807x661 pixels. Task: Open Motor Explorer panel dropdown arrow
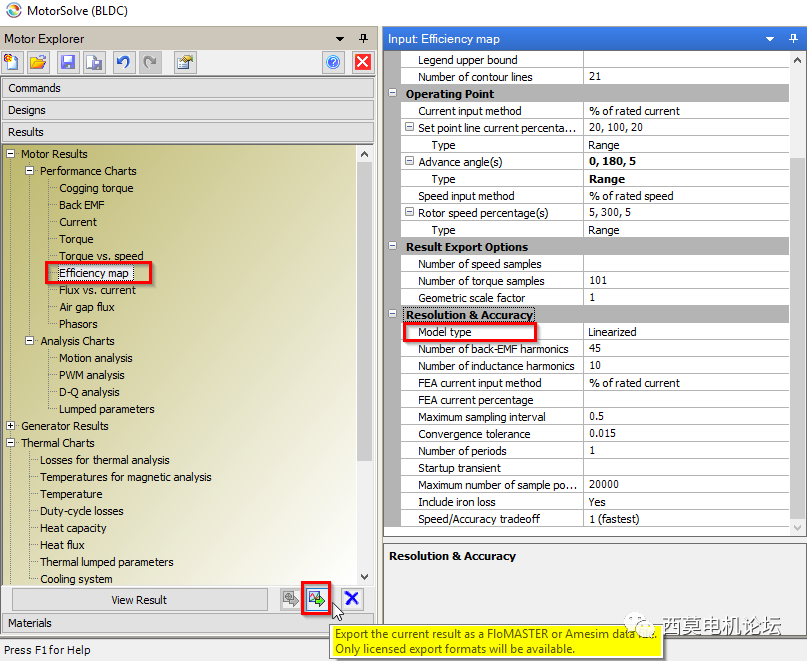(x=340, y=39)
